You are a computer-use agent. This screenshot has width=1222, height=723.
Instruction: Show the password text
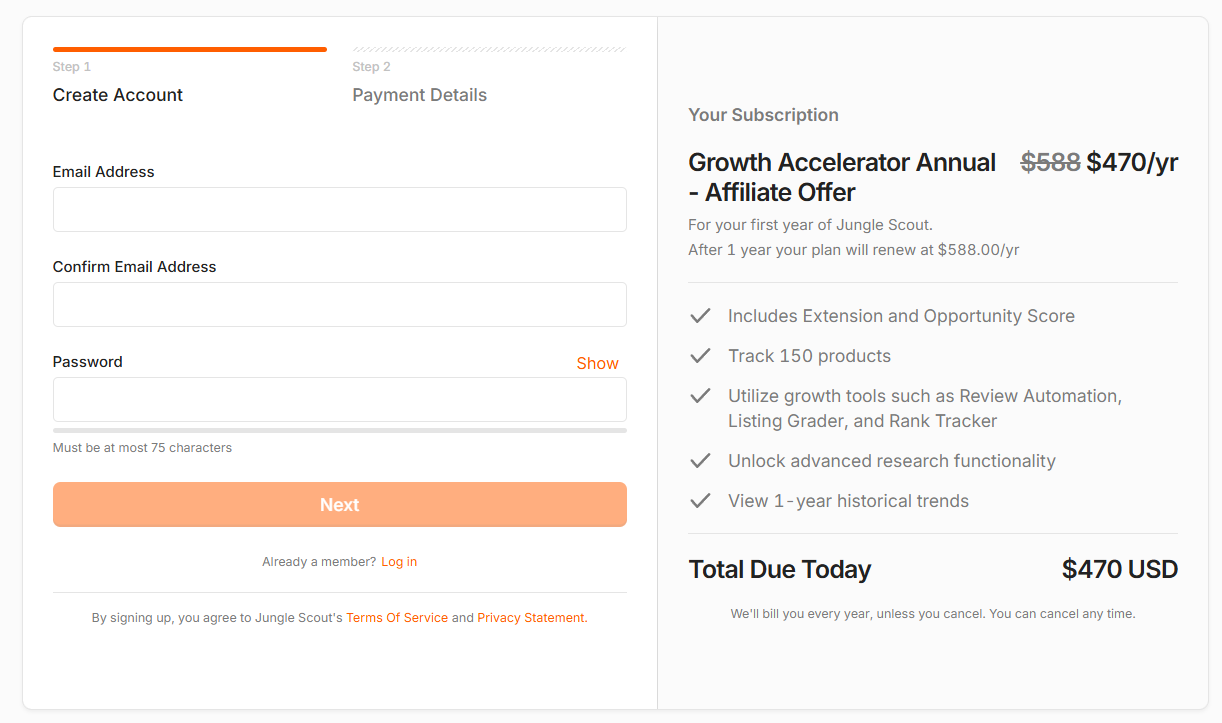[597, 364]
